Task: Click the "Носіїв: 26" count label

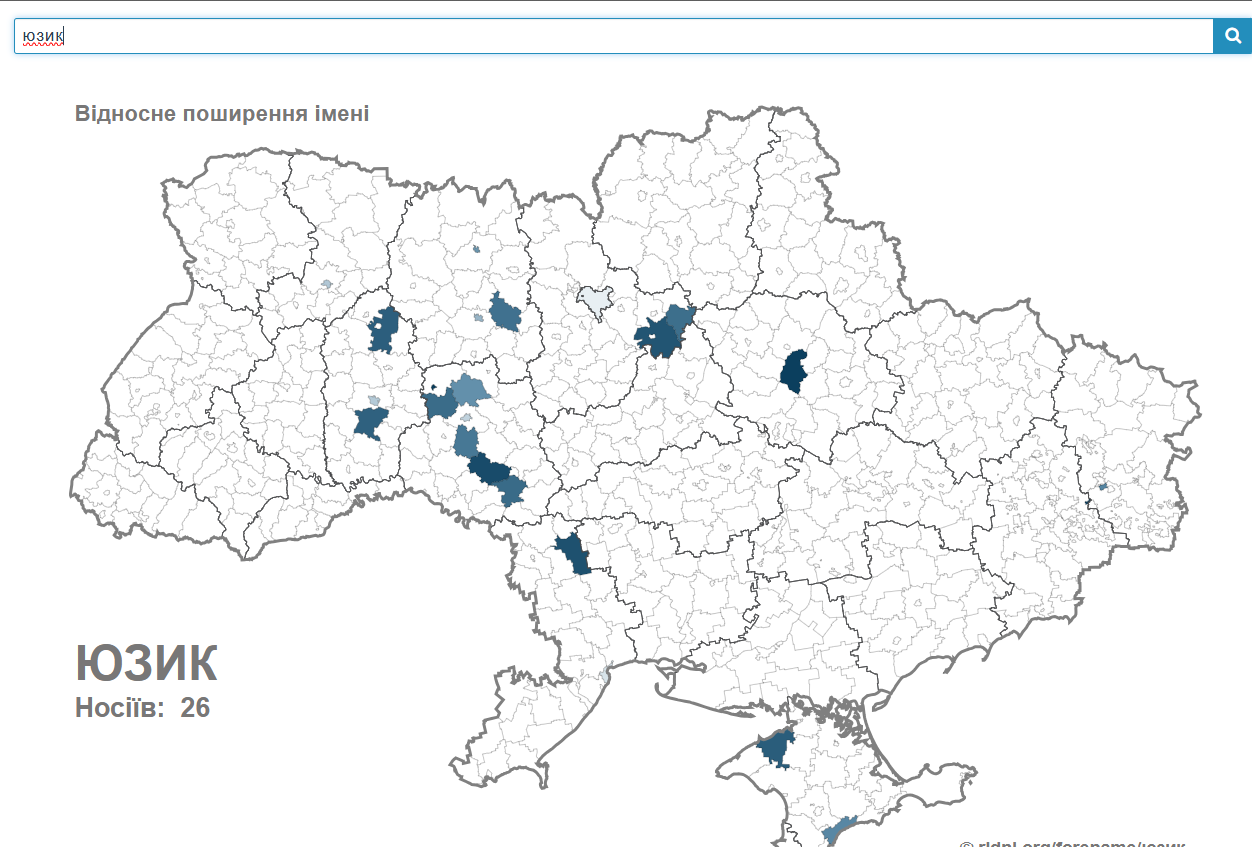Action: [x=142, y=708]
